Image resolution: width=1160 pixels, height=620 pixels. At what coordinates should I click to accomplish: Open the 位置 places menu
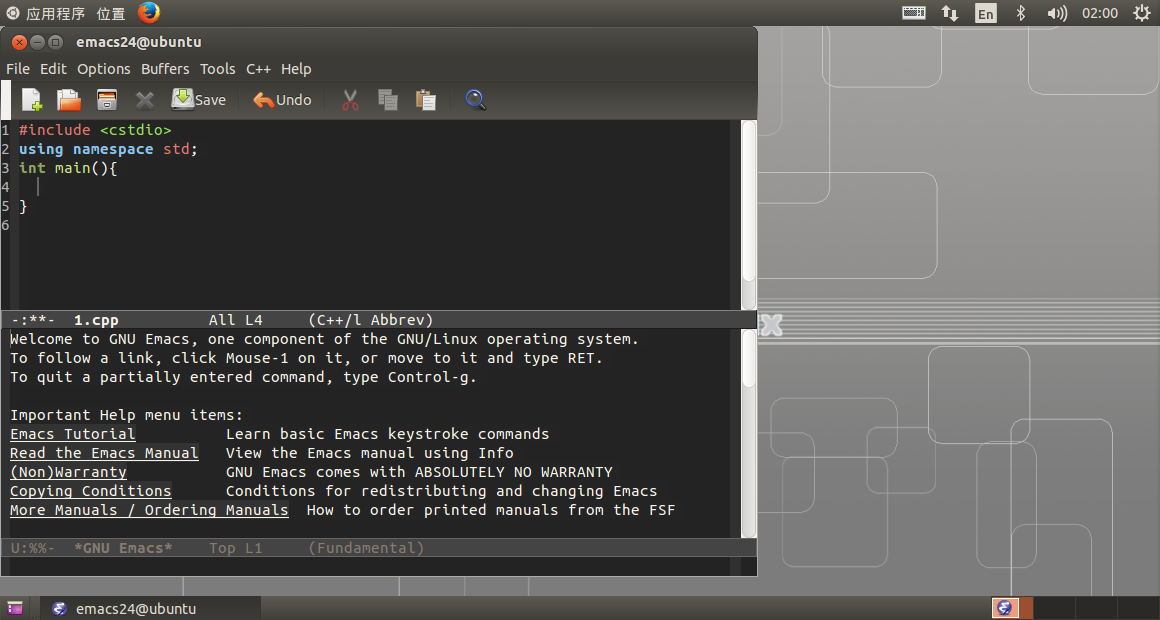point(111,13)
